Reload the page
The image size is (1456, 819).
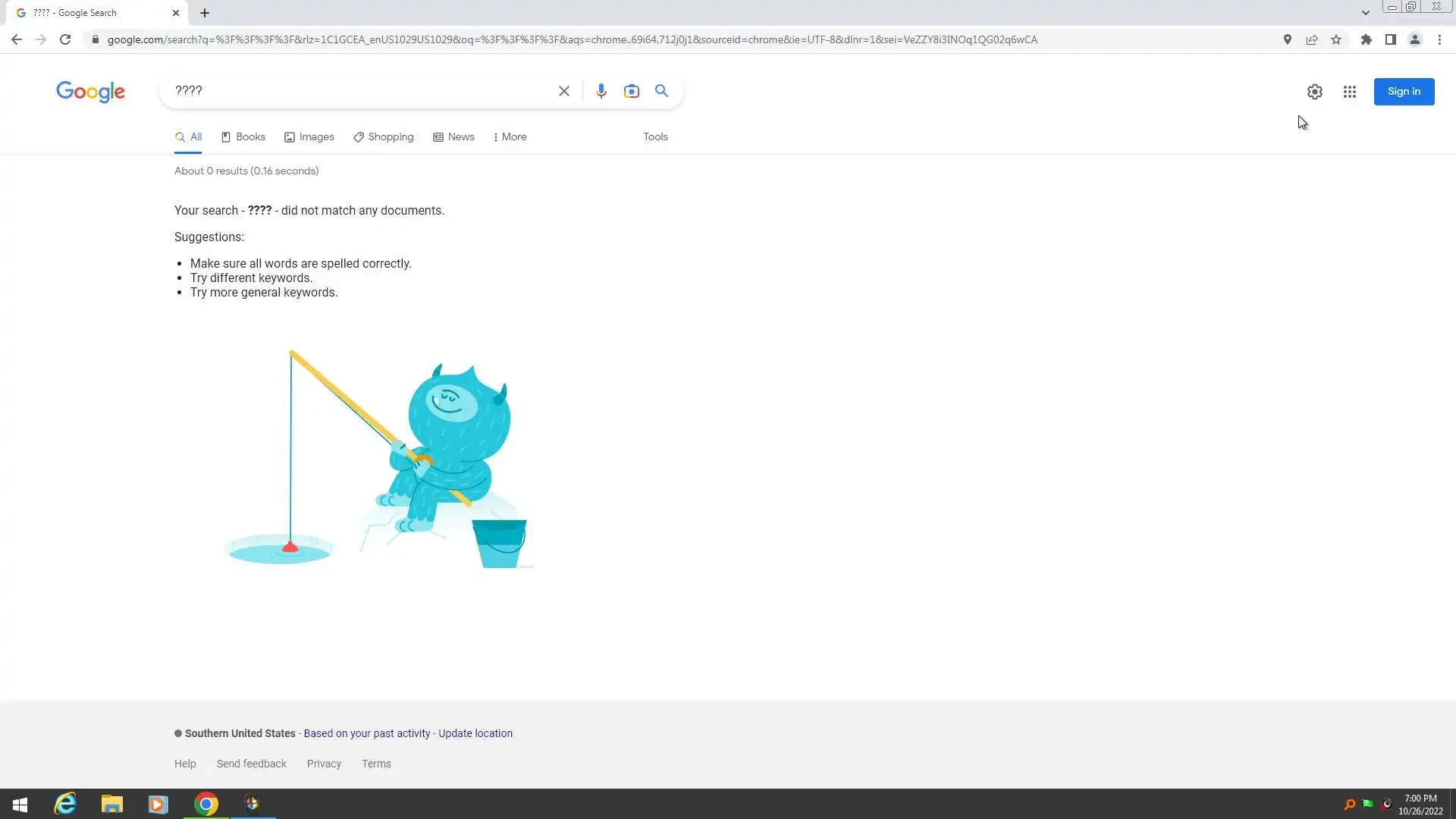click(x=65, y=39)
